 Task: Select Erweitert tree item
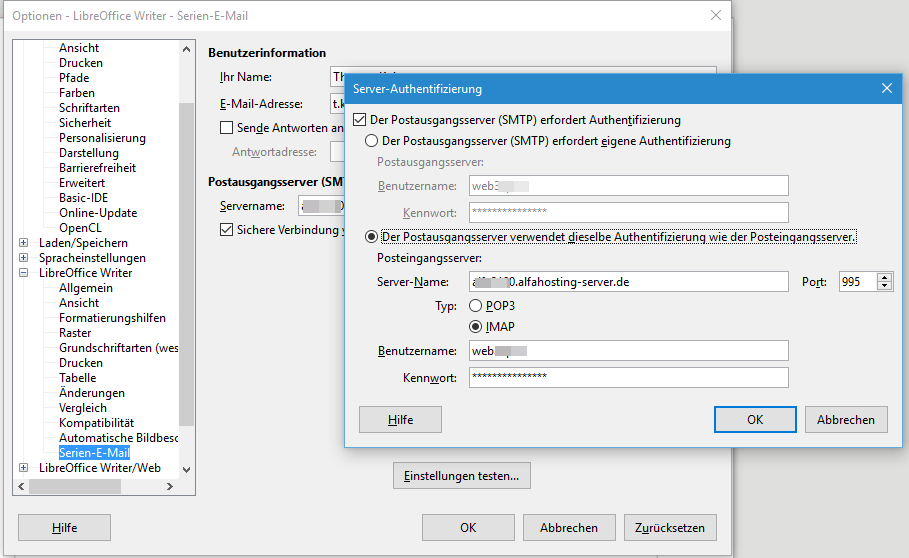[x=82, y=183]
